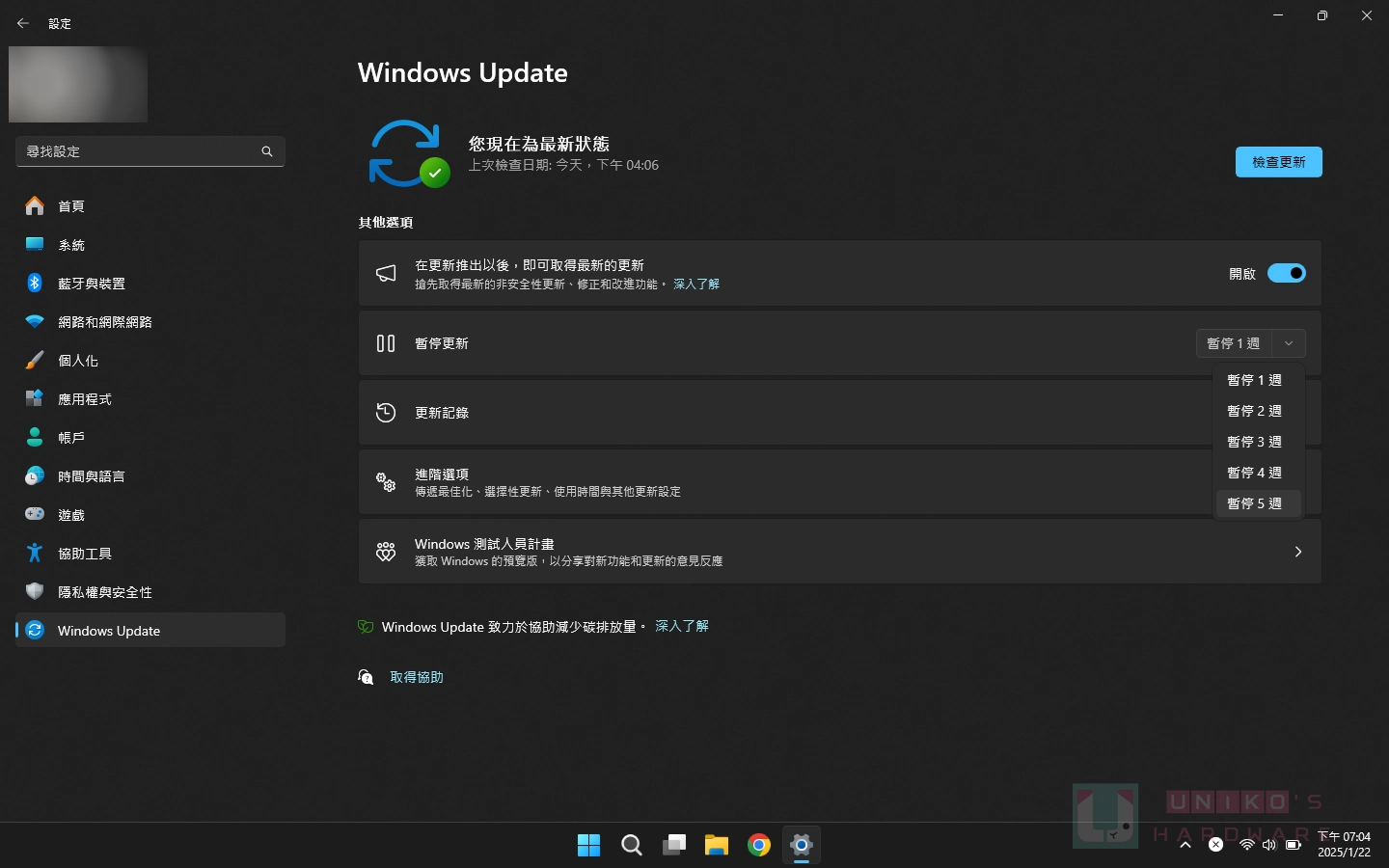Image resolution: width=1389 pixels, height=868 pixels.
Task: Click 暫停 1 週 button in pause row
Action: pos(1234,343)
